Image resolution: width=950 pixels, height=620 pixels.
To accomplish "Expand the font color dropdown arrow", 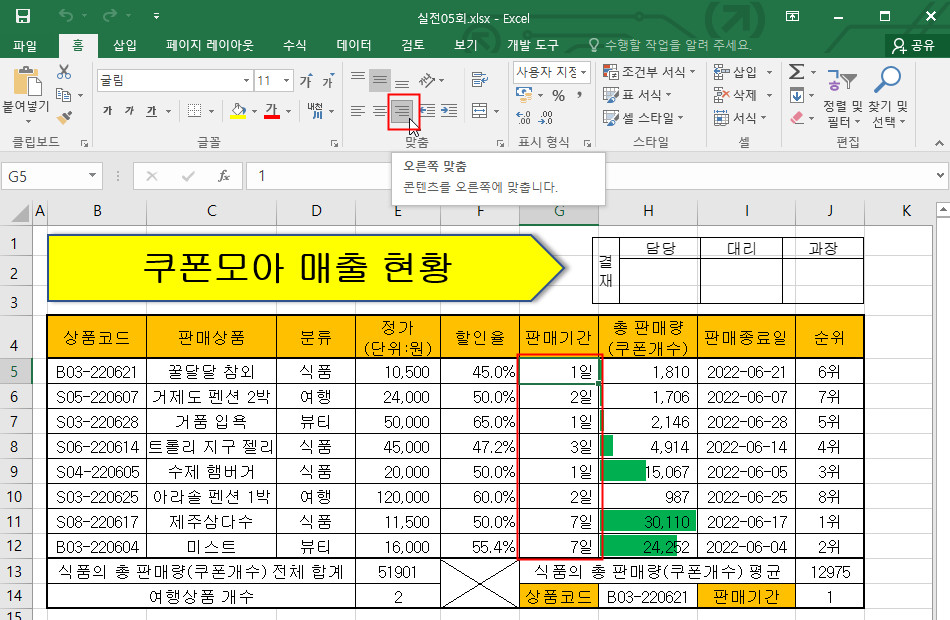I will pos(288,112).
